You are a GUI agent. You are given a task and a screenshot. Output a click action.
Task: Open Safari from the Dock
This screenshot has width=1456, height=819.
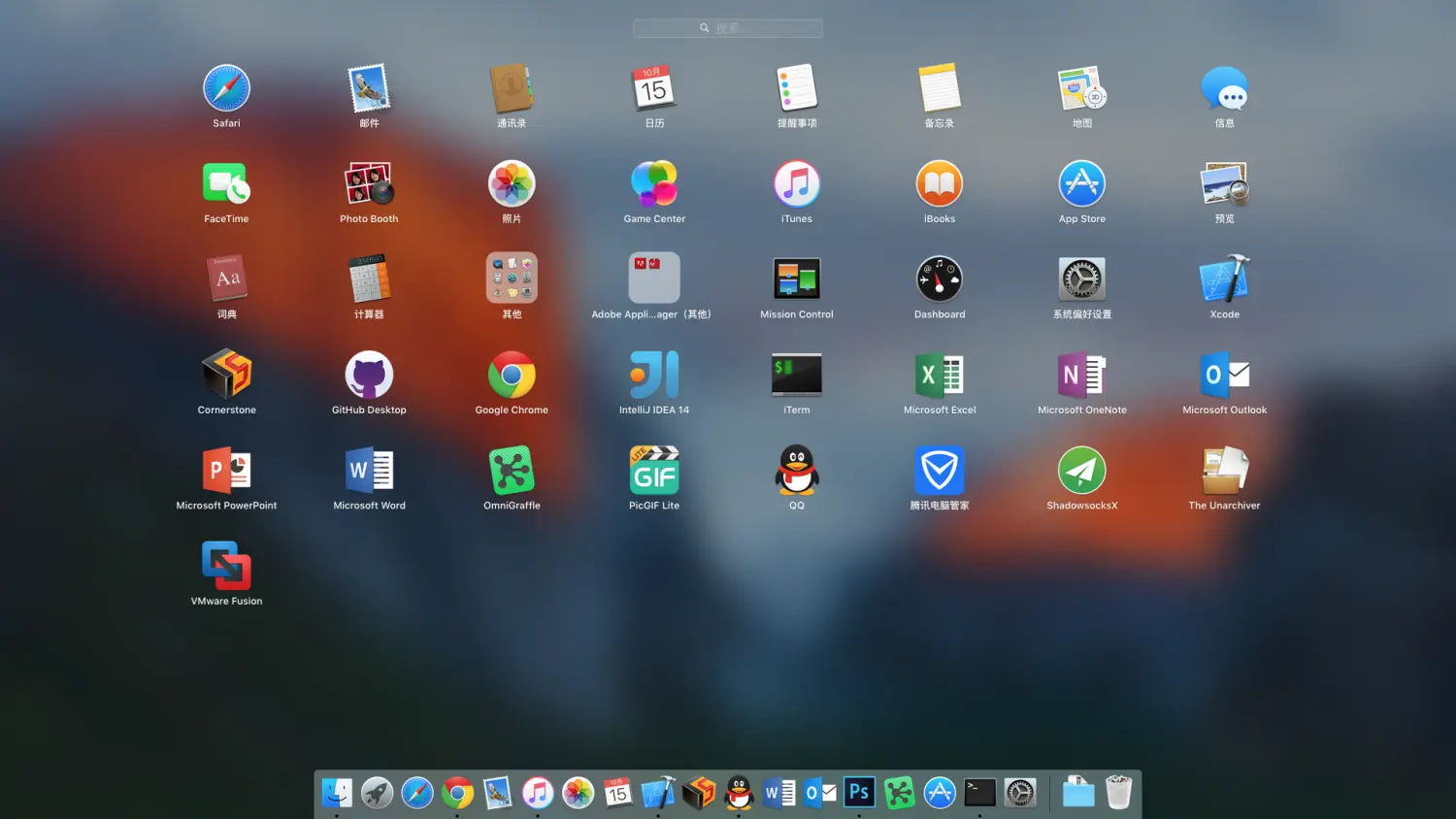click(417, 793)
